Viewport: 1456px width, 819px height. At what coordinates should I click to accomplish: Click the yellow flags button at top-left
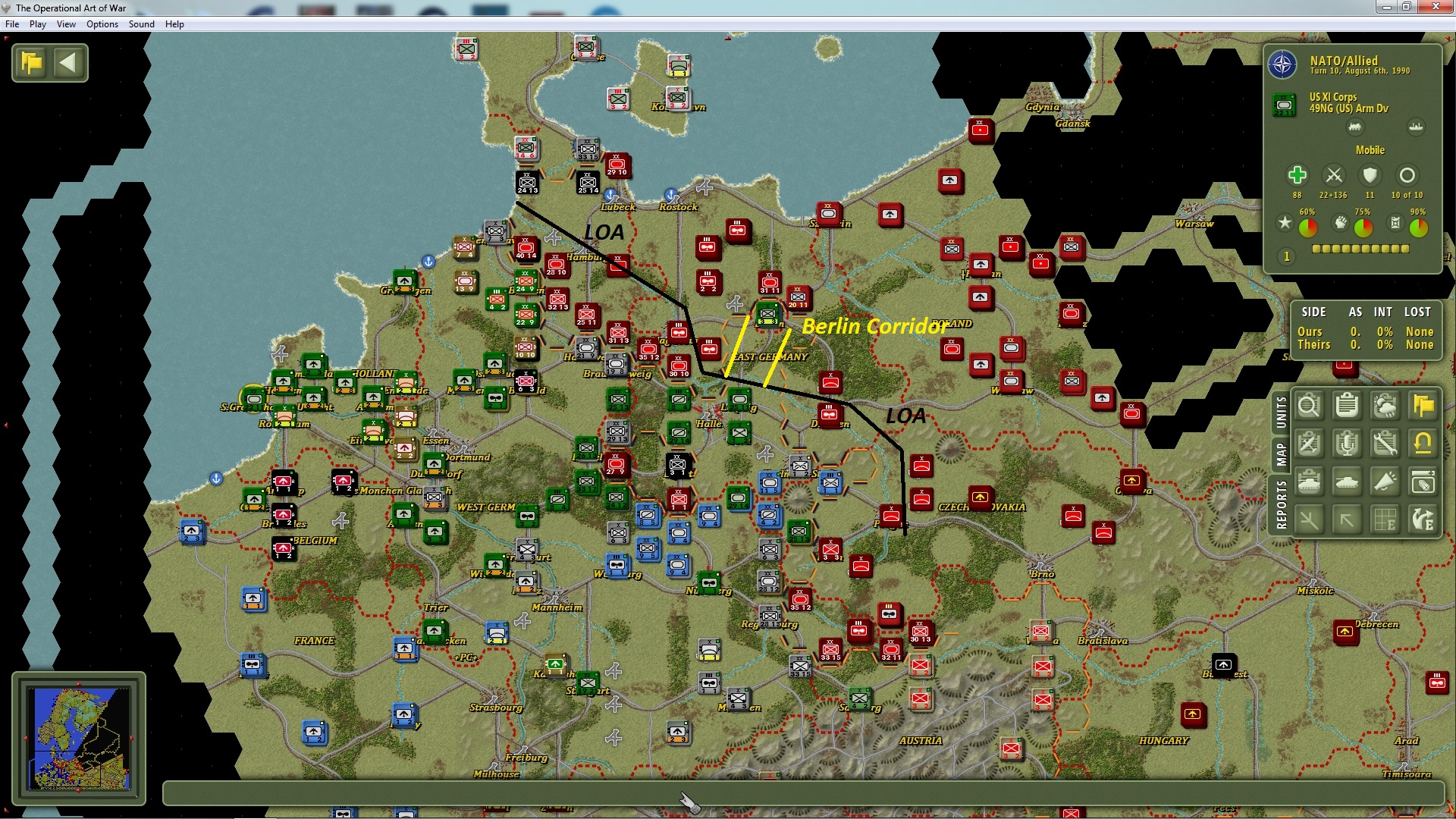tap(32, 62)
